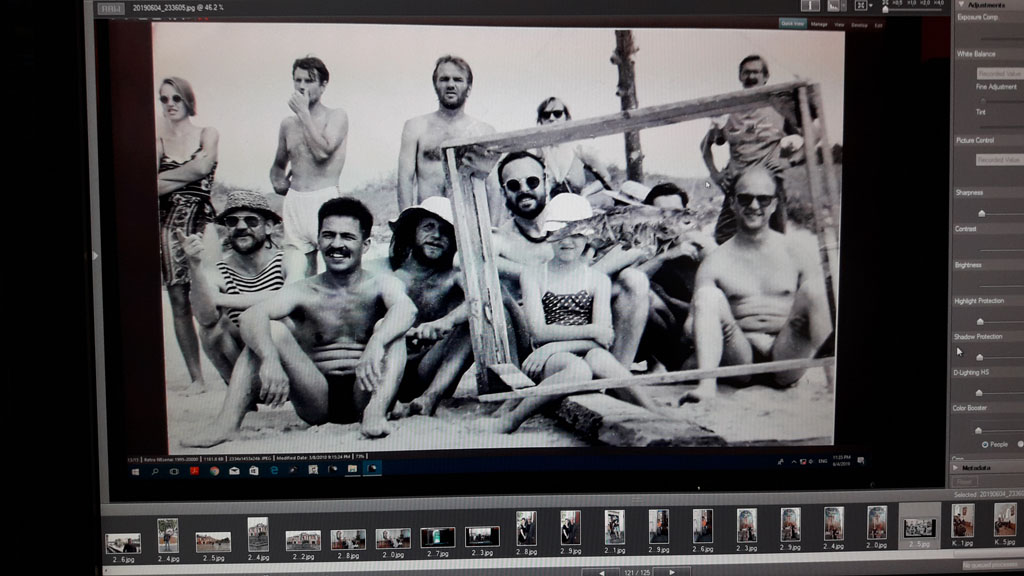Click the Shadow Protection slider handle

coord(980,357)
